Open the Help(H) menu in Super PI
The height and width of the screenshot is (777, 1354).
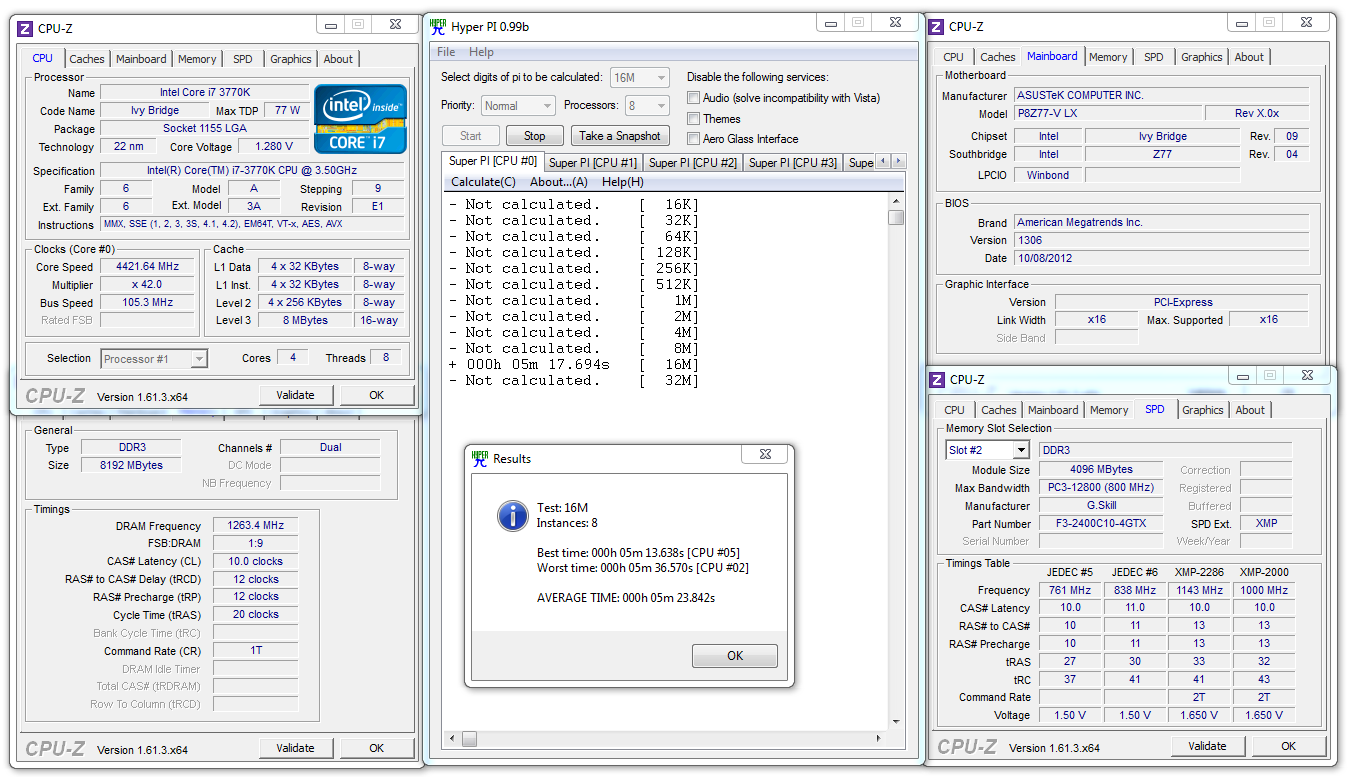(622, 182)
